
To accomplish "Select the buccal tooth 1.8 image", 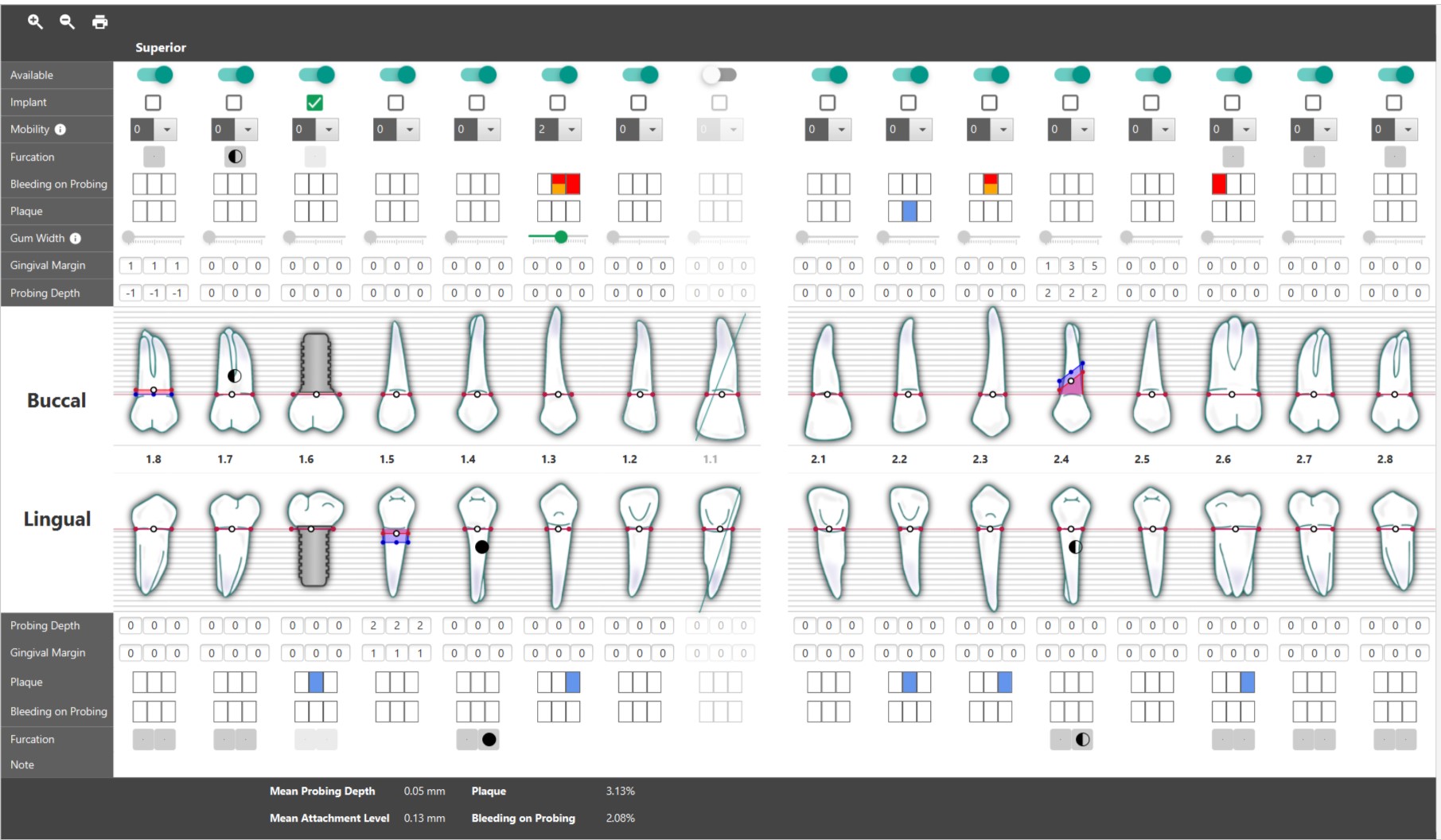I will pyautogui.click(x=154, y=382).
